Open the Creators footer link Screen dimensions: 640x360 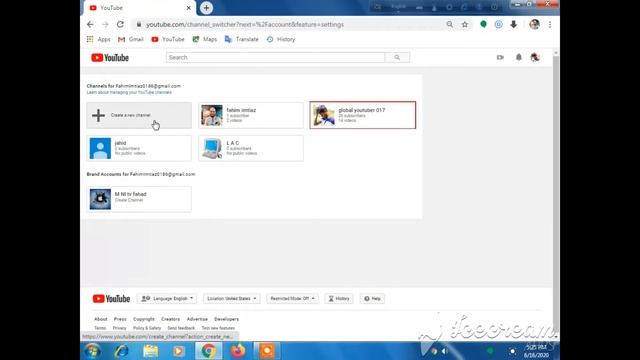(171, 319)
